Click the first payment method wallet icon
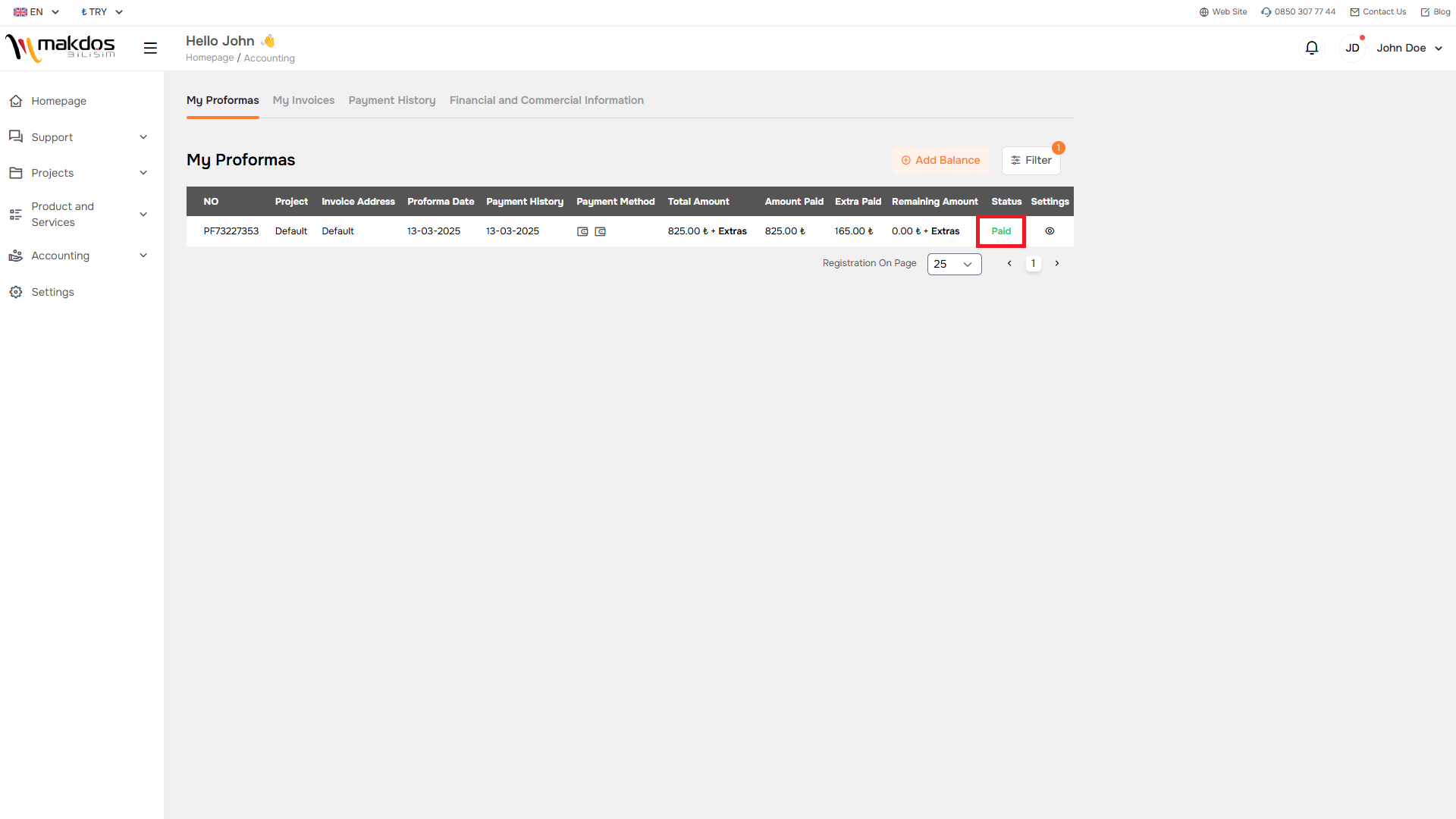 point(582,231)
